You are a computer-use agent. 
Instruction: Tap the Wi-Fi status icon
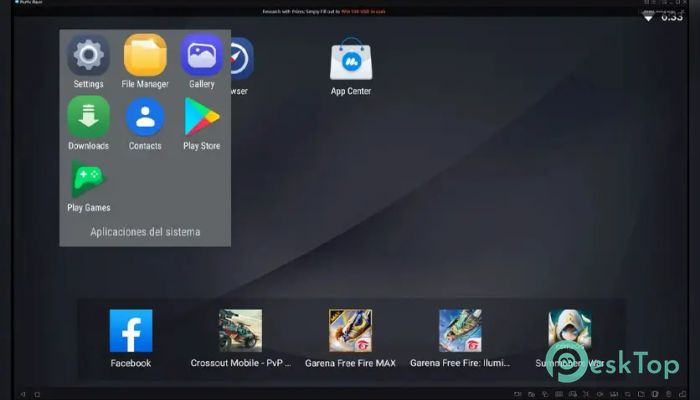click(648, 17)
